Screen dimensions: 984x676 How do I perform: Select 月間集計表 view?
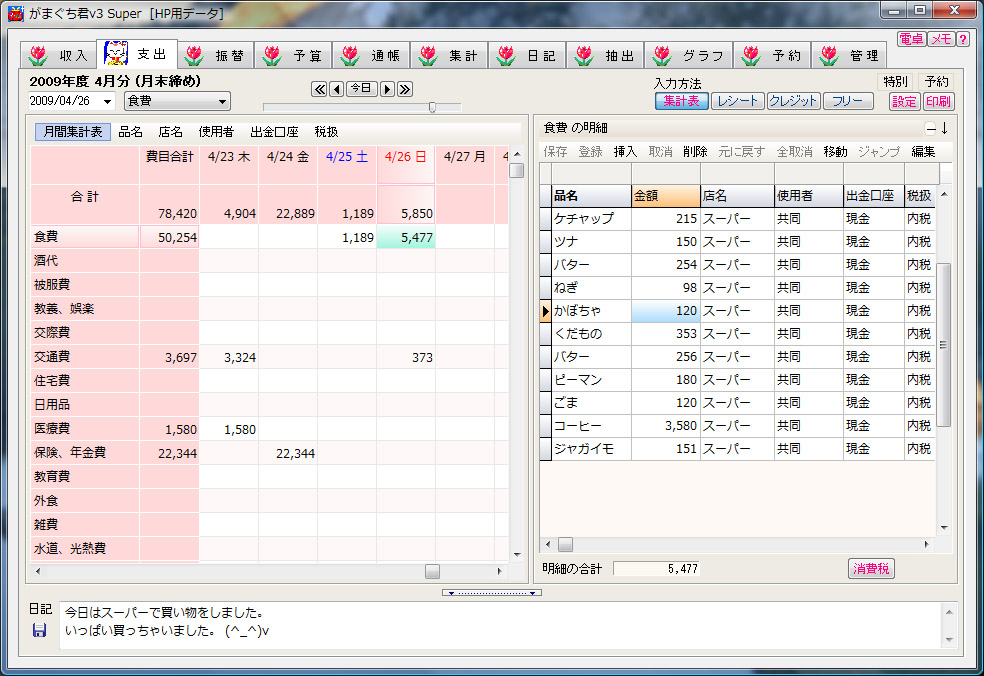click(x=73, y=132)
